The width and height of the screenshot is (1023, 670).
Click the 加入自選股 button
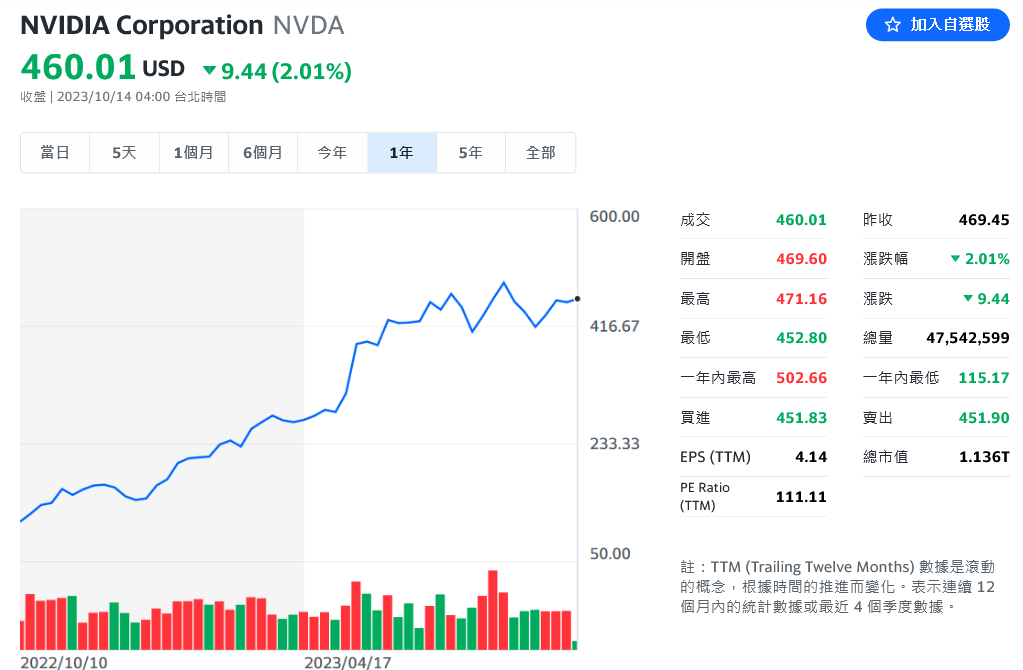coord(938,25)
